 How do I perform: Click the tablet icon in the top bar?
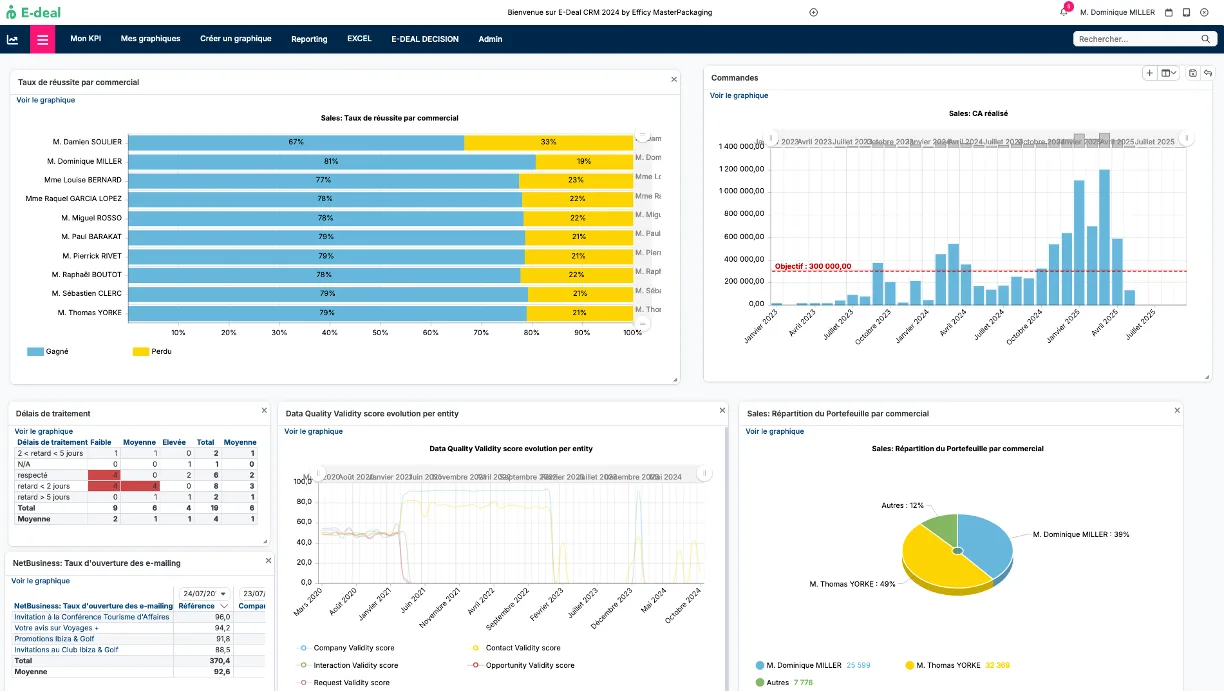click(x=1186, y=12)
